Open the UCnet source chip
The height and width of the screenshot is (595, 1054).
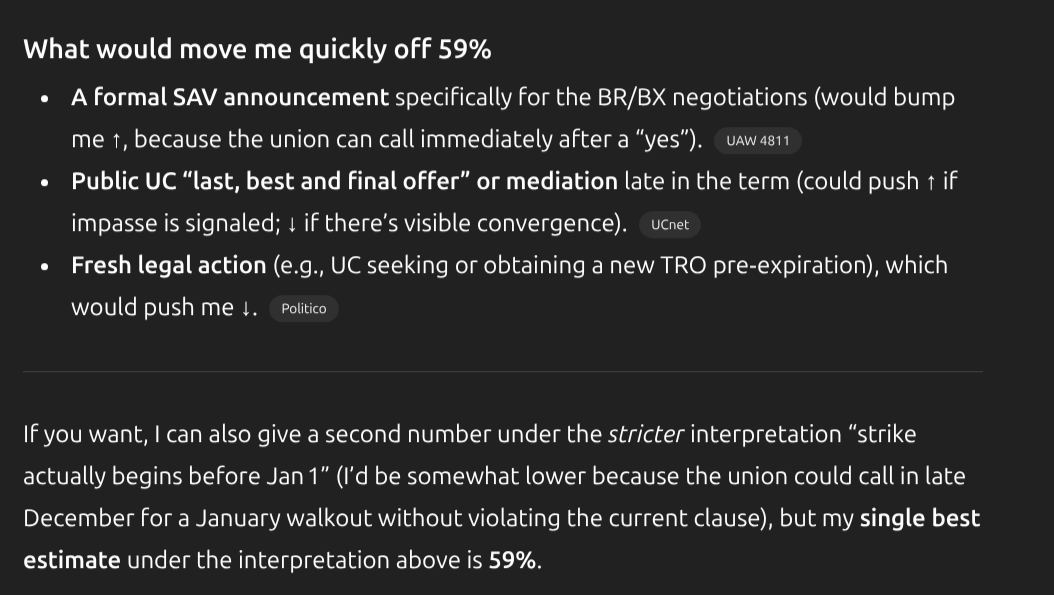669,225
